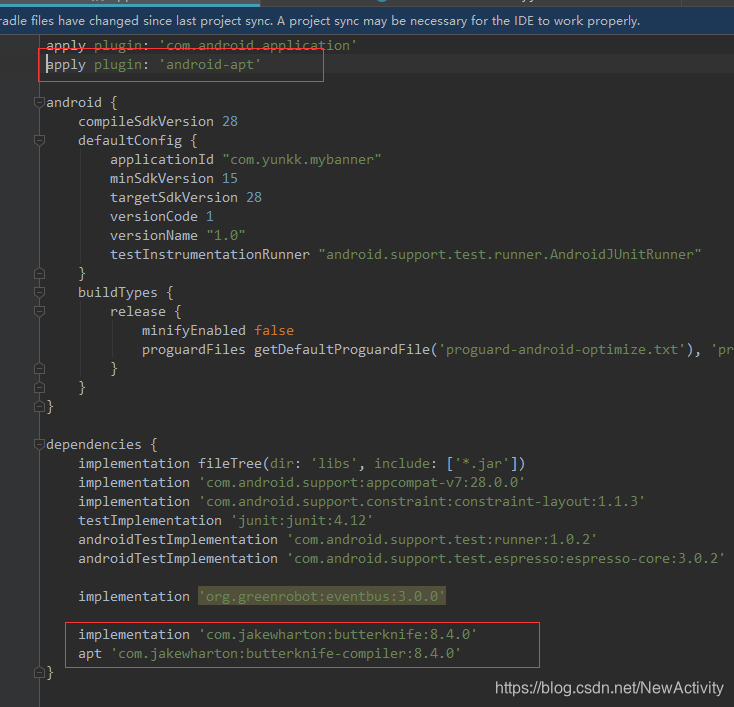Collapse the defaultConfig block fold marker

pos(40,140)
